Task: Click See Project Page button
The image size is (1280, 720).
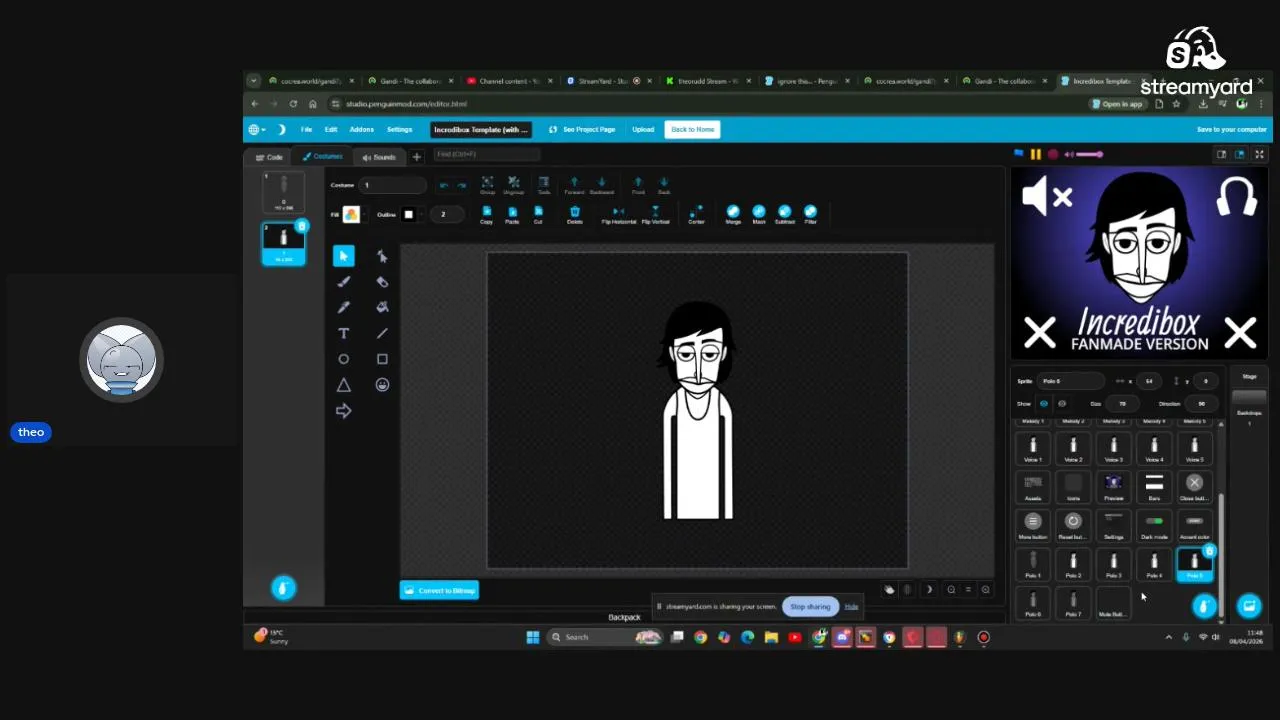Action: coord(582,129)
